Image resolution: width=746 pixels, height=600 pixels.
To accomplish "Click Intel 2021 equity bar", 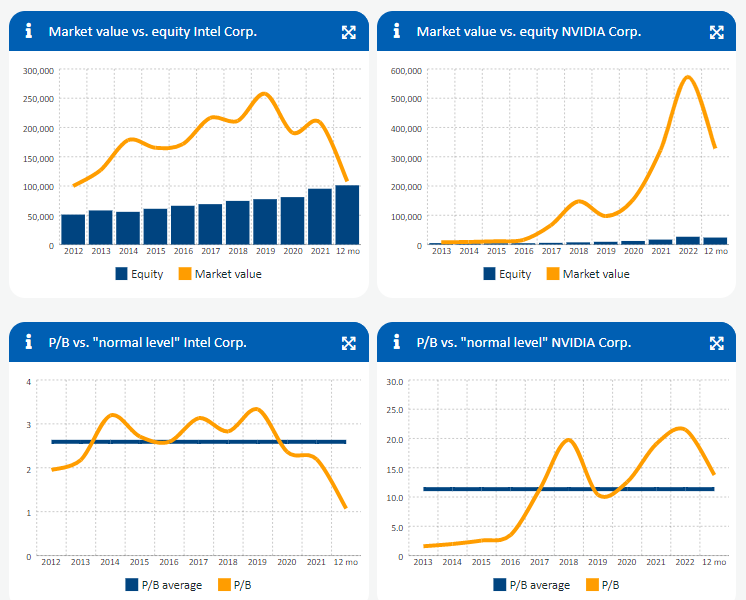I will click(320, 216).
